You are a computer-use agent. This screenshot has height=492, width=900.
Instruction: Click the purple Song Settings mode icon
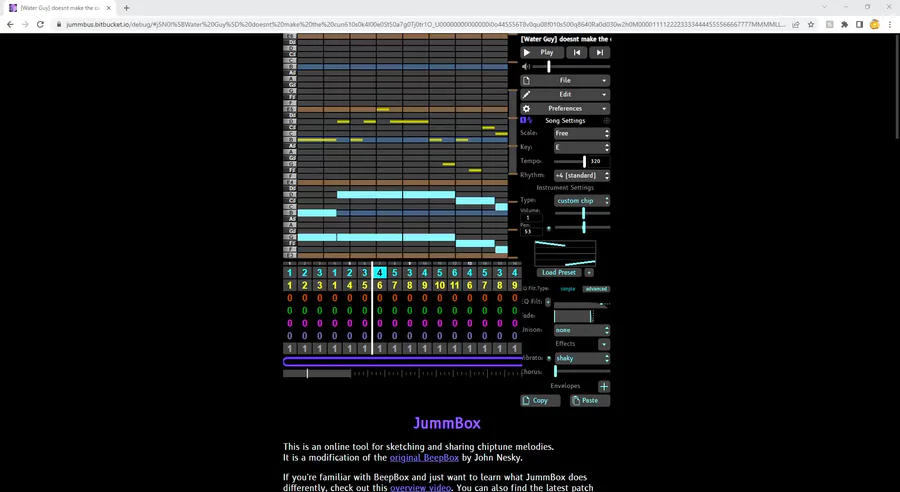526,121
